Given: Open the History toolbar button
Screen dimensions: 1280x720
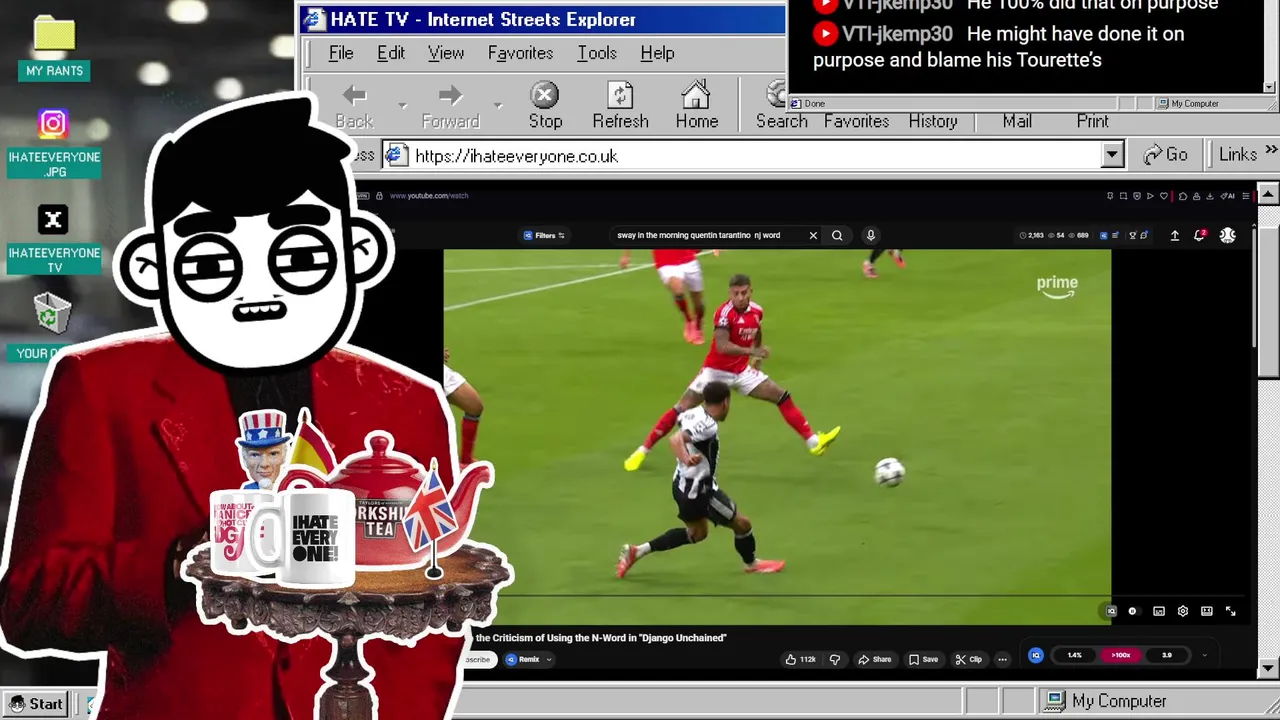Looking at the screenshot, I should [x=933, y=121].
